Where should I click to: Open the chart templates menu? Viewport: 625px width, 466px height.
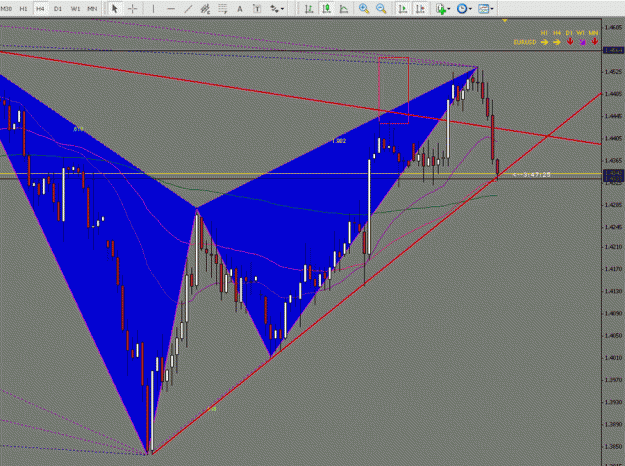[x=483, y=8]
